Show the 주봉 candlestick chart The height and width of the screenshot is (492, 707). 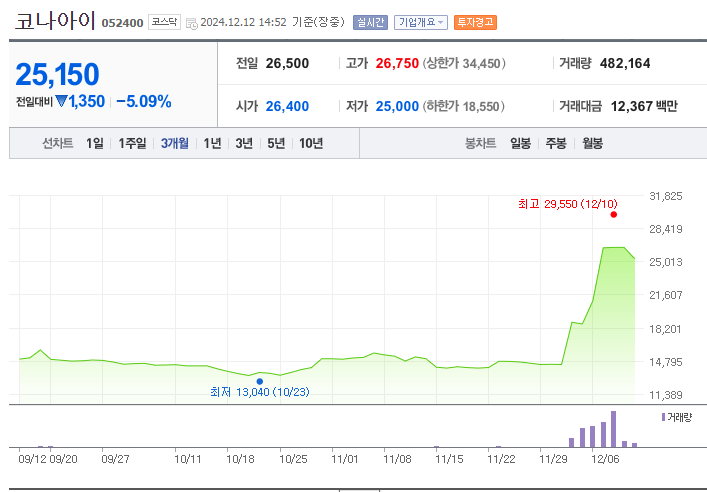tap(556, 143)
